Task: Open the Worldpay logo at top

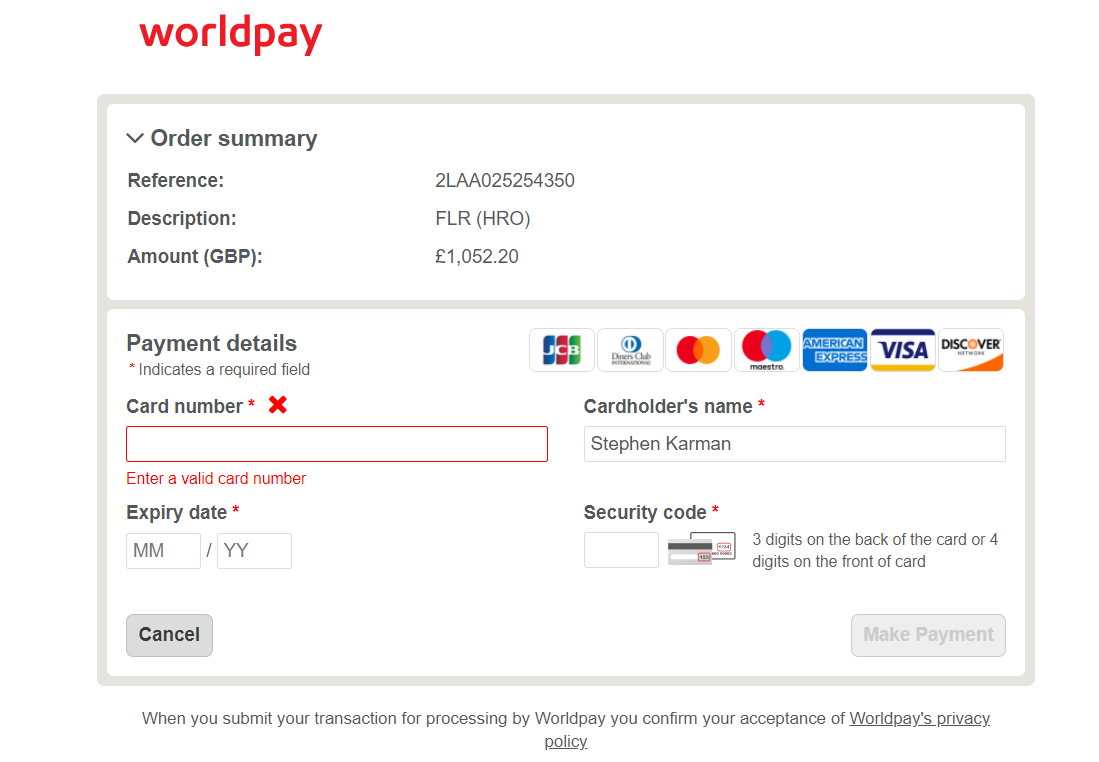Action: click(231, 34)
